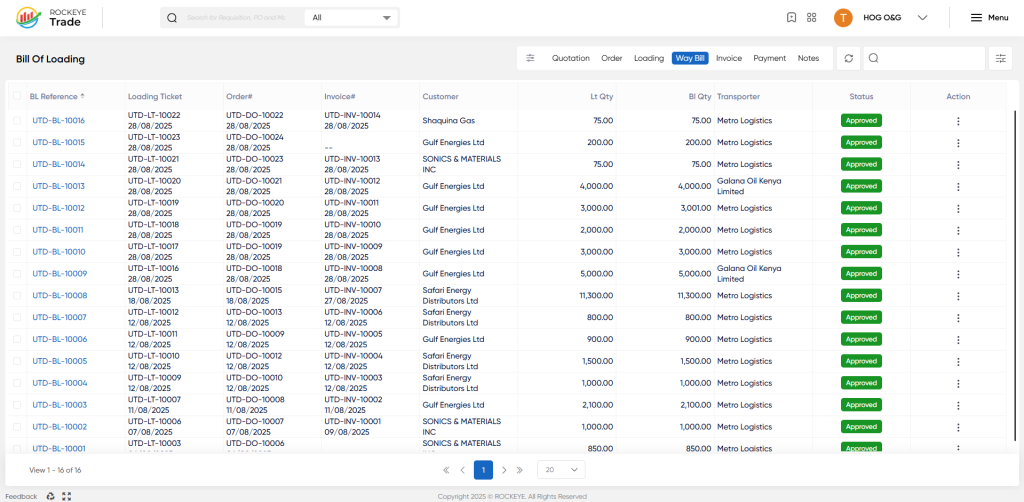The image size is (1024, 502).
Task: Check the row UTD-BL-10012 checkbox
Action: click(x=17, y=208)
